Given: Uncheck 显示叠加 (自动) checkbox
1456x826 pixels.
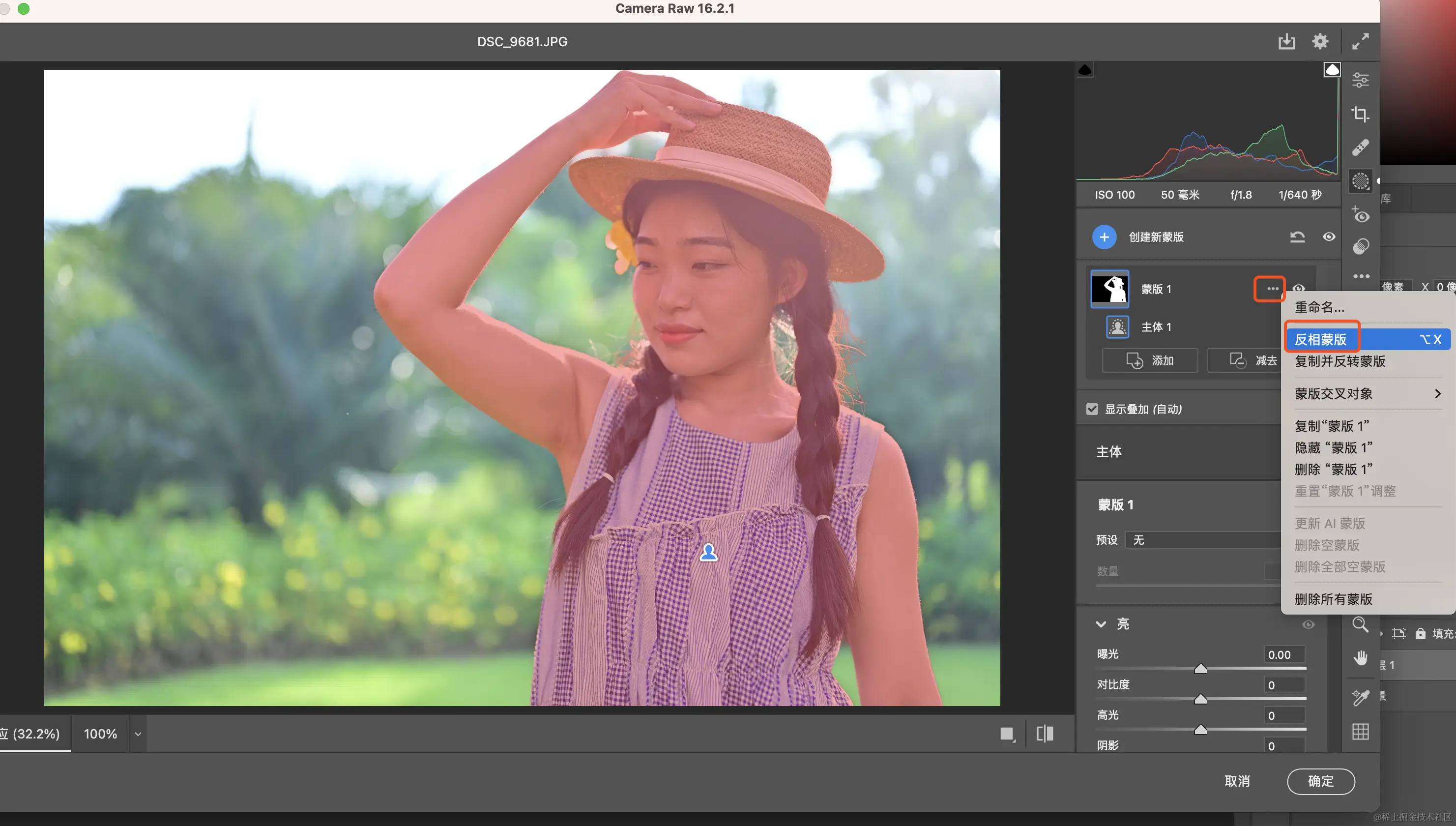Looking at the screenshot, I should [x=1092, y=409].
